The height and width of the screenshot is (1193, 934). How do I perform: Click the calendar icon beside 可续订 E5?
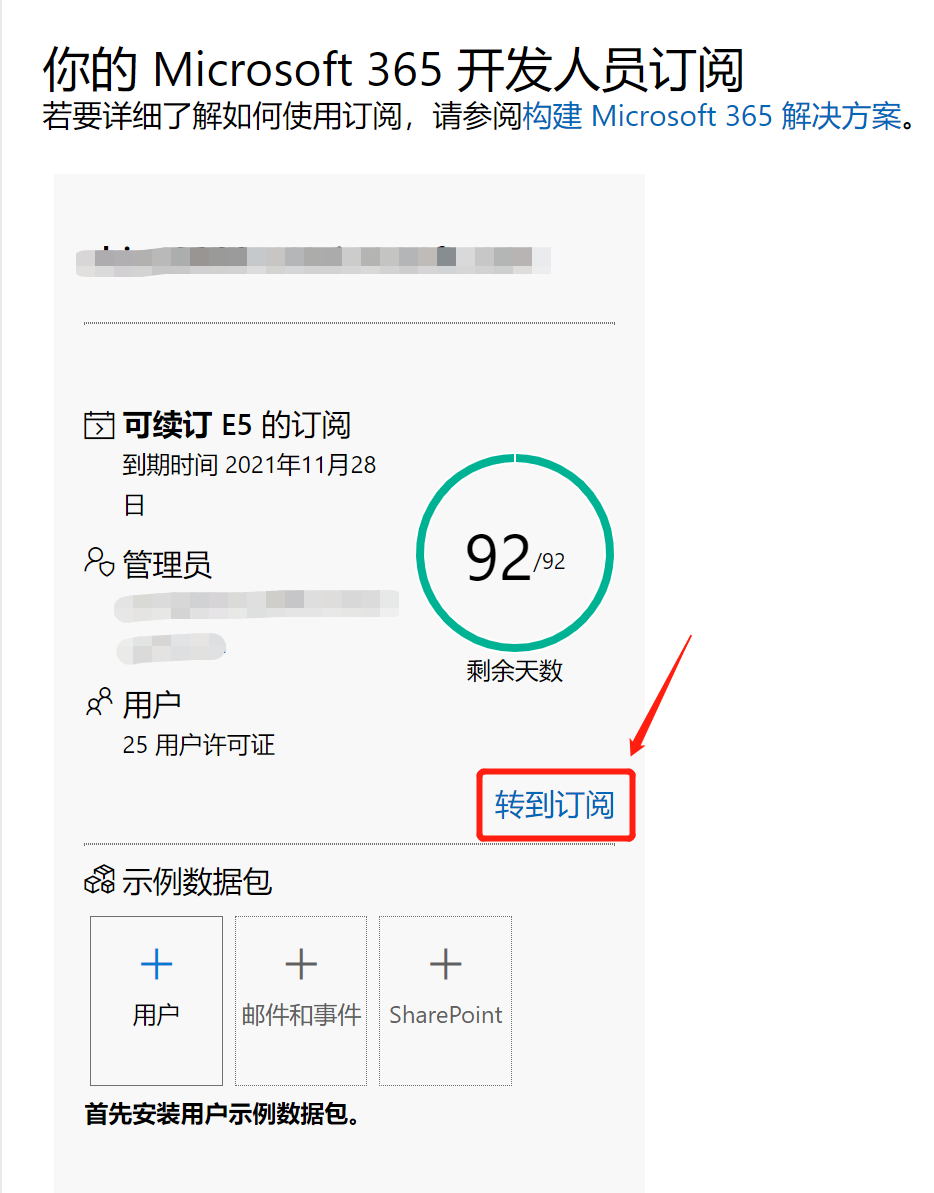pyautogui.click(x=99, y=425)
